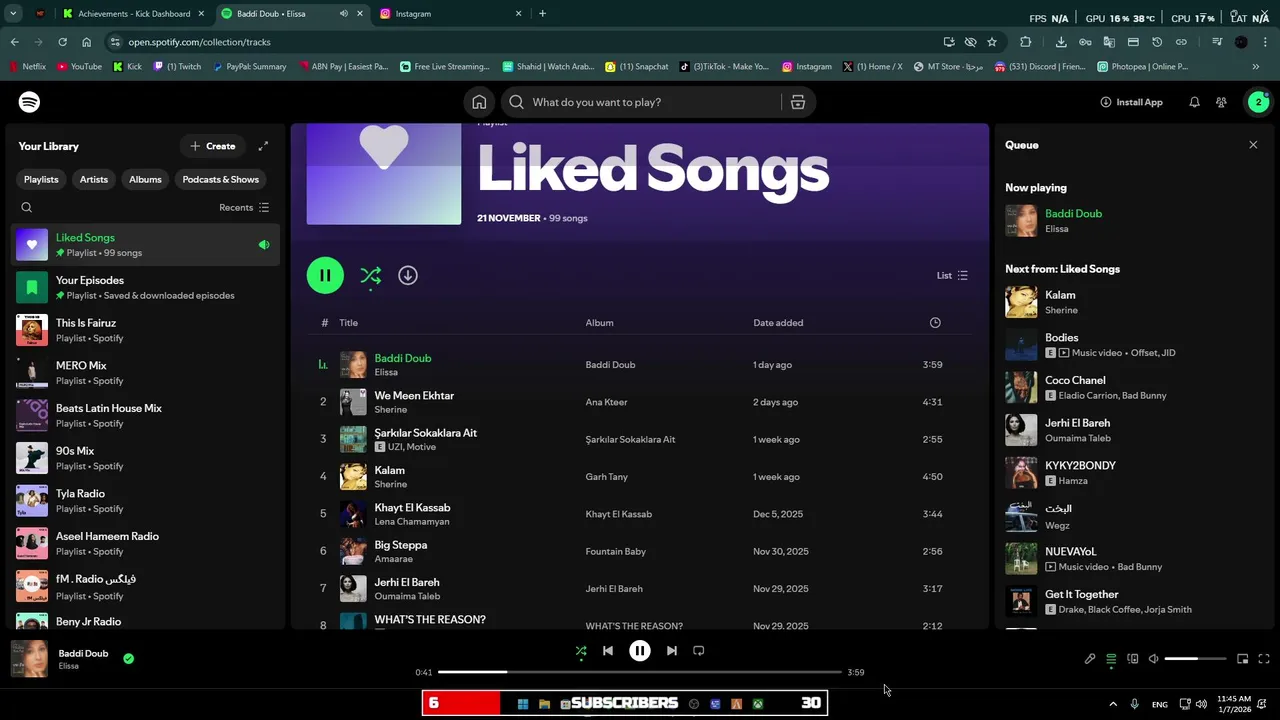Open the Ana Kteer album link
1280x720 pixels.
[606, 402]
